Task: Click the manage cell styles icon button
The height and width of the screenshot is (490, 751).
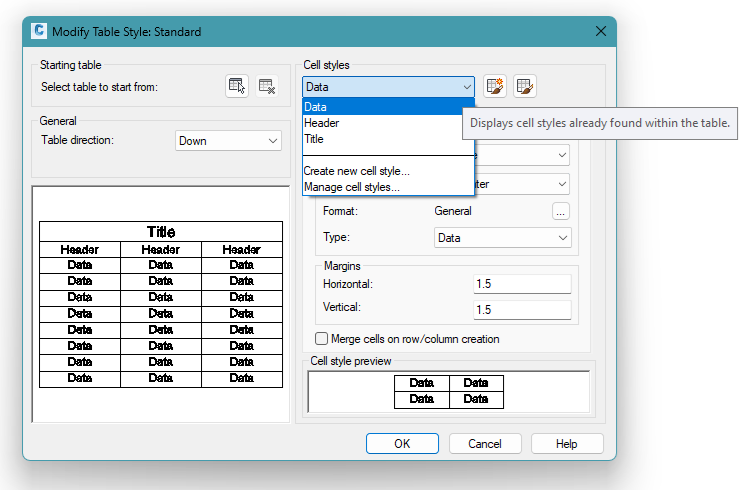Action: [526, 87]
